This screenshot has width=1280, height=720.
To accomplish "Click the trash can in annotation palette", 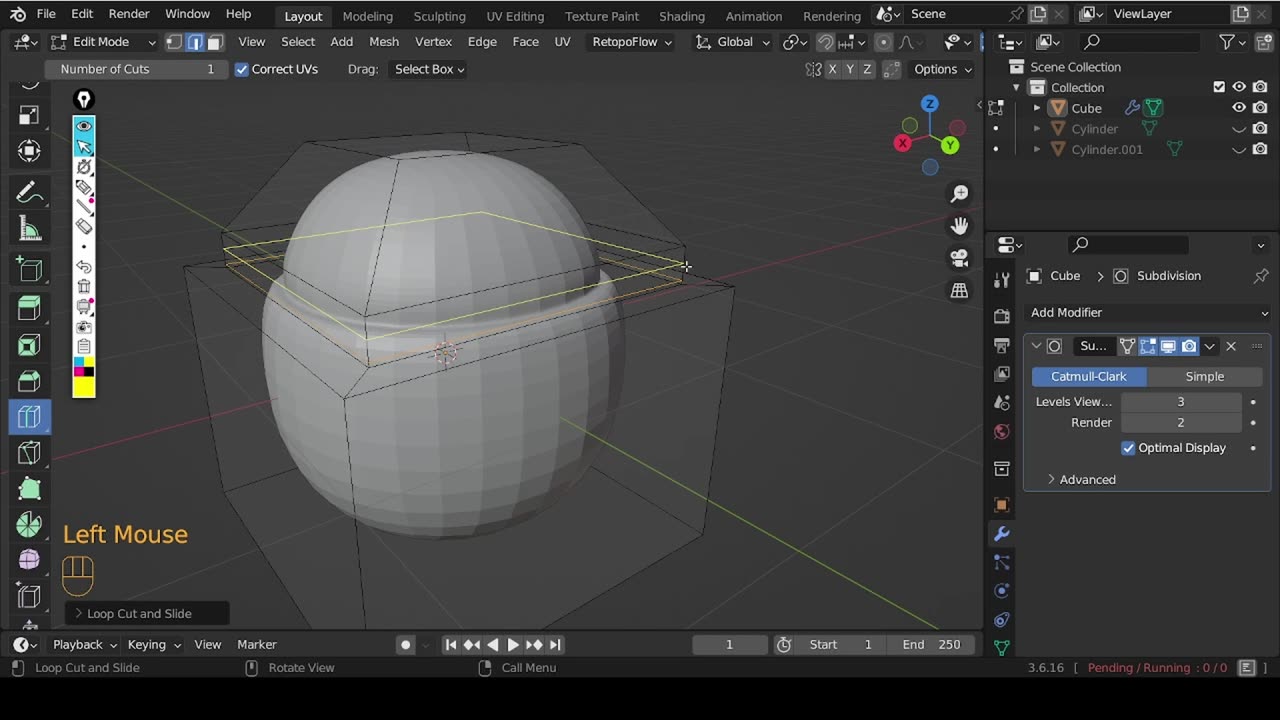I will (x=84, y=286).
